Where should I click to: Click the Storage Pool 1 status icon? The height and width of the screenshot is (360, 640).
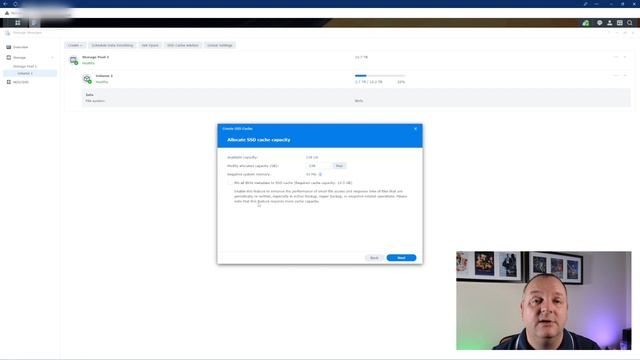73,60
